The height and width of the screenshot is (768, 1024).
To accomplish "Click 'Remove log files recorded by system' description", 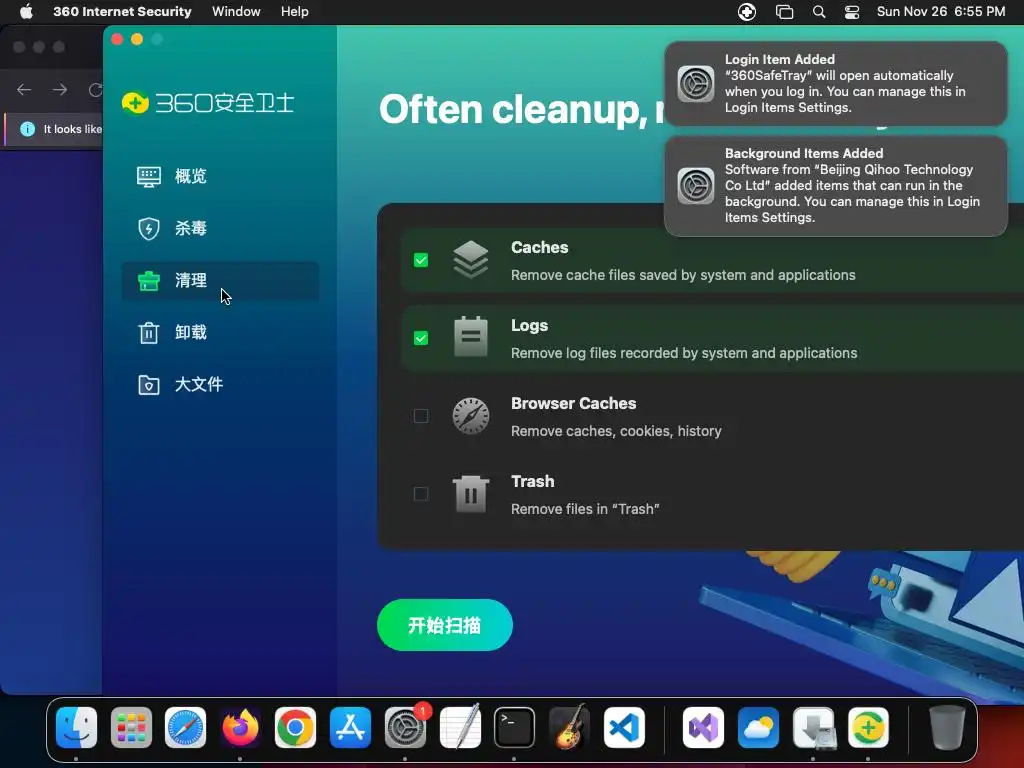I will (684, 353).
